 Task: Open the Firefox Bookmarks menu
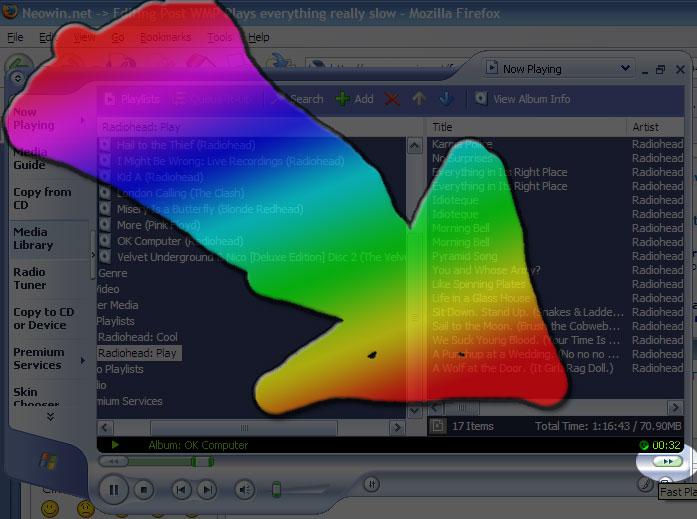tap(165, 37)
